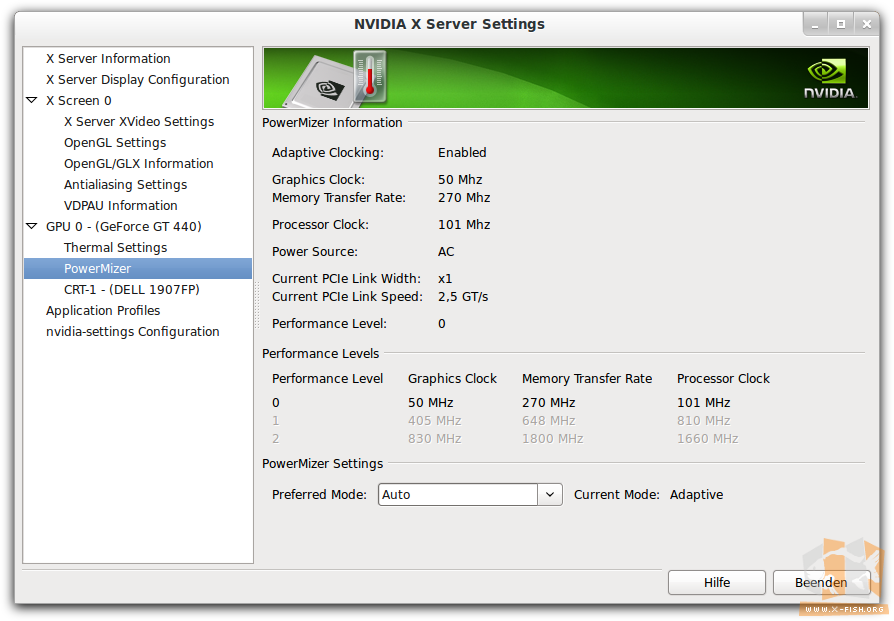Close the NVIDIA X Server Settings window
Viewport: 894px width, 621px height.
click(867, 25)
